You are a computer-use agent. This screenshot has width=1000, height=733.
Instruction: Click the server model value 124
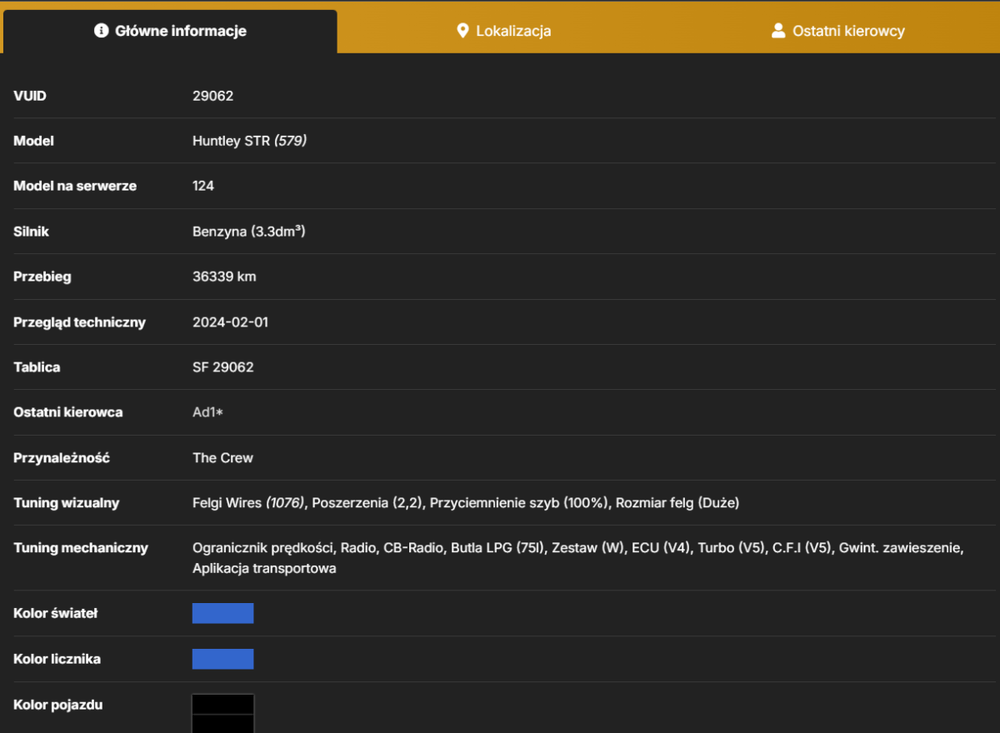pyautogui.click(x=203, y=186)
